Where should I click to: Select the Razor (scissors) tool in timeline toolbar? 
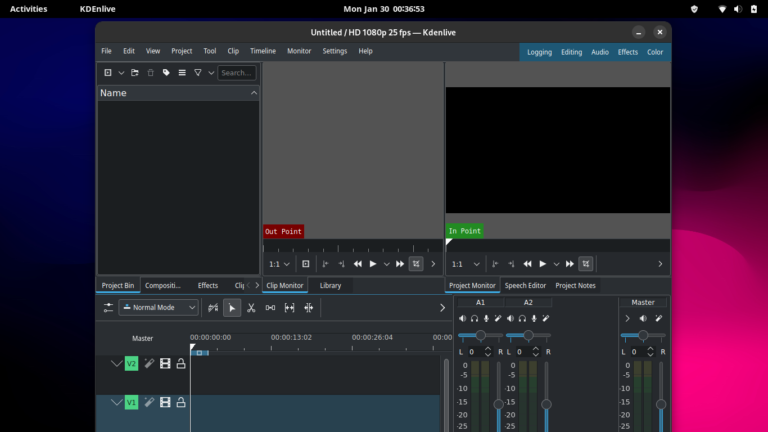pos(251,308)
